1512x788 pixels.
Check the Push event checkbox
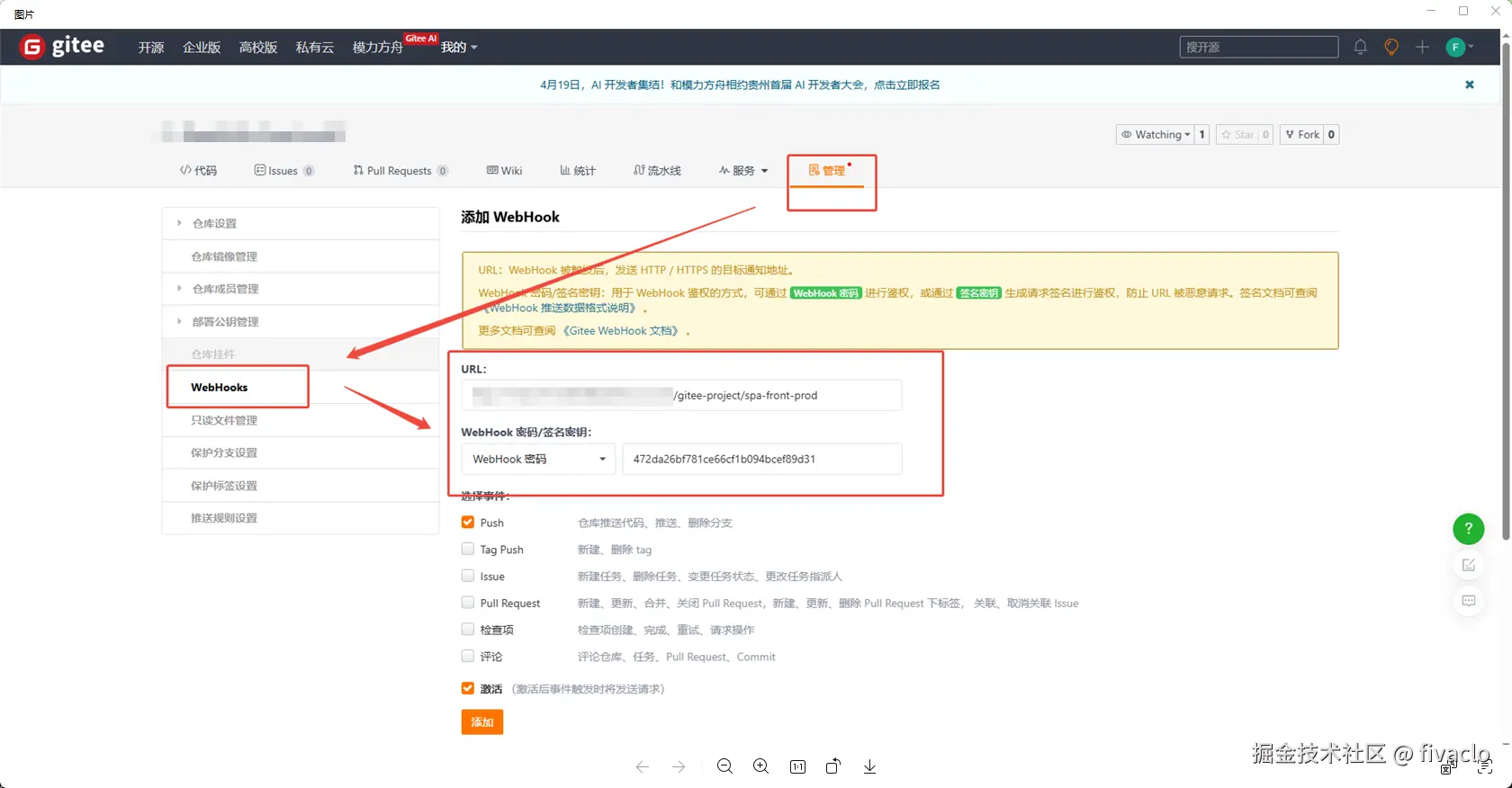[x=468, y=522]
